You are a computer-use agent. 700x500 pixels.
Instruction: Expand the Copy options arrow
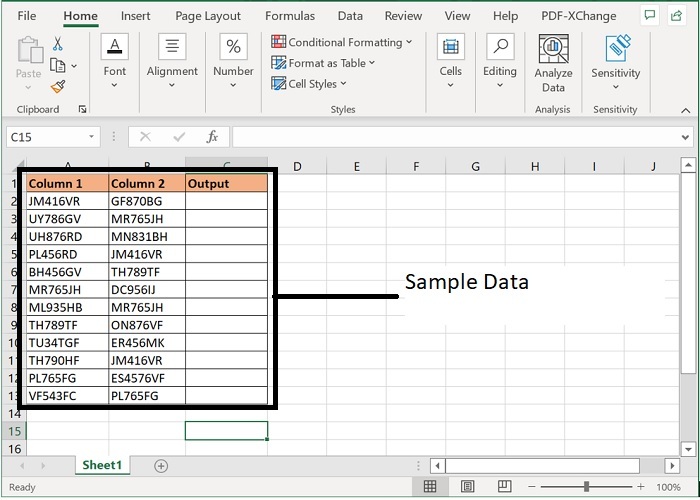[74, 66]
